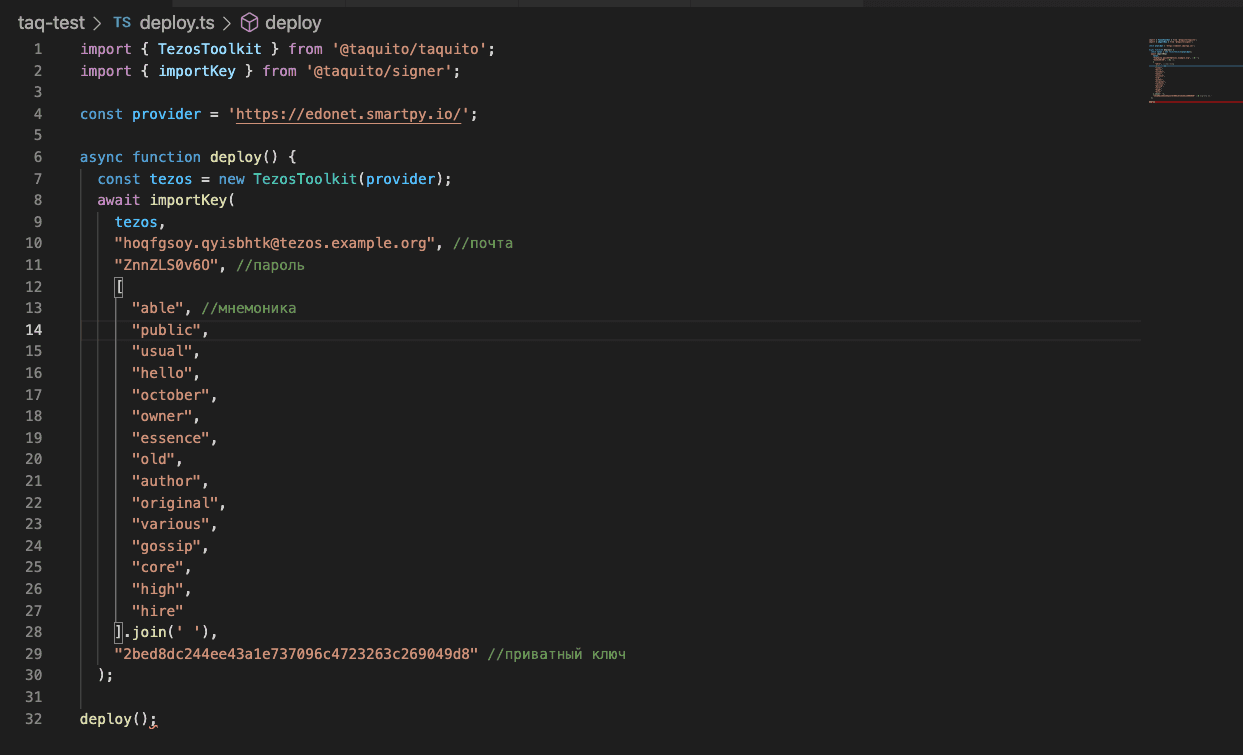This screenshot has width=1243, height=755.
Task: Click the chevron after taq-test breadcrumb
Action: (97, 22)
